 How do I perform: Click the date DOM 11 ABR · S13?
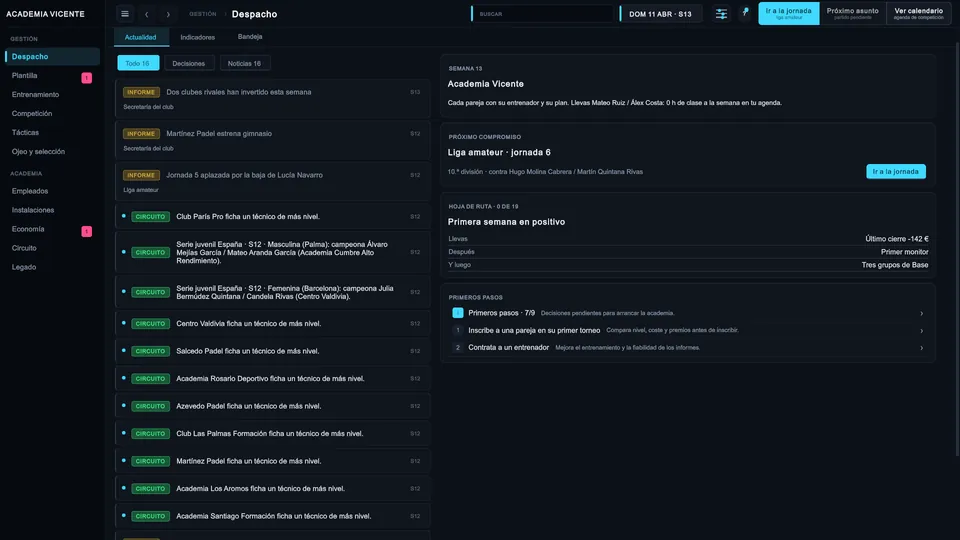coord(660,14)
